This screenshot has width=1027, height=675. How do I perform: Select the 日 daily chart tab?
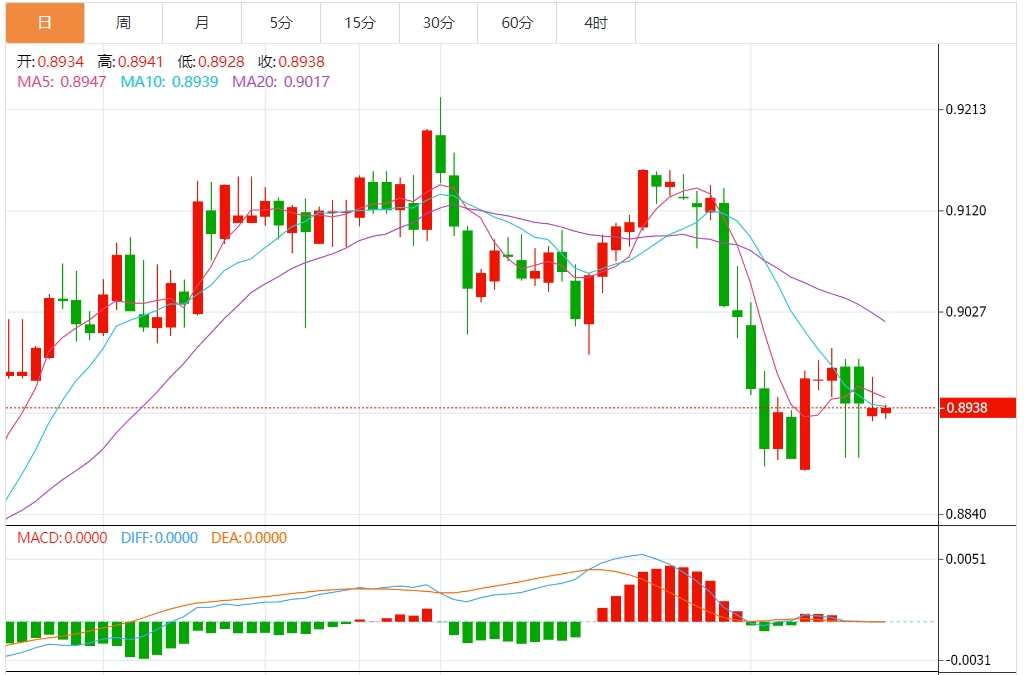pos(45,23)
